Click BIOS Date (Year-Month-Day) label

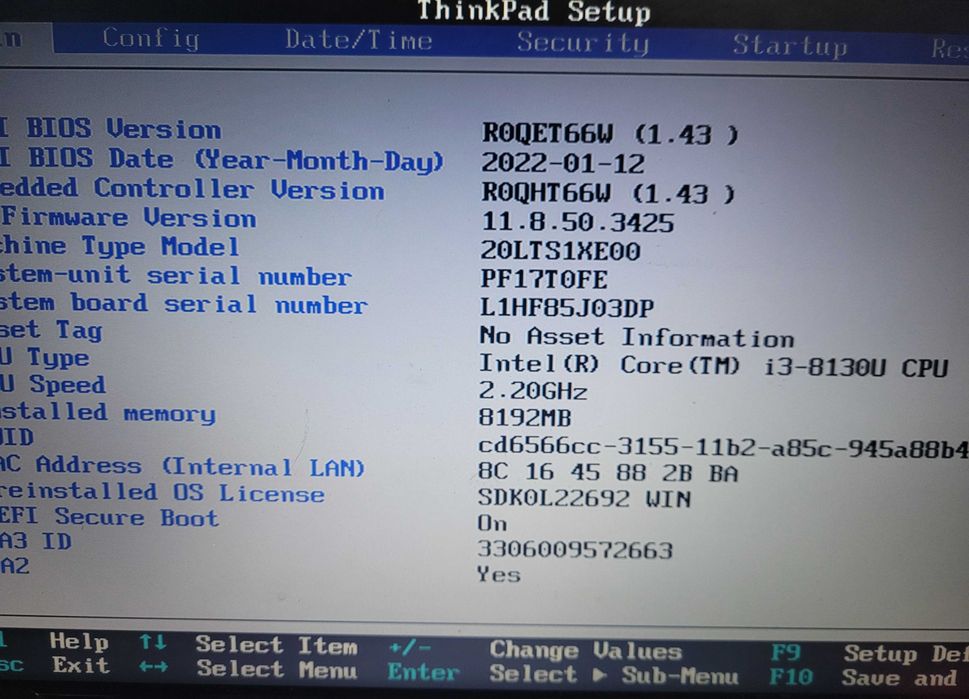(x=222, y=159)
